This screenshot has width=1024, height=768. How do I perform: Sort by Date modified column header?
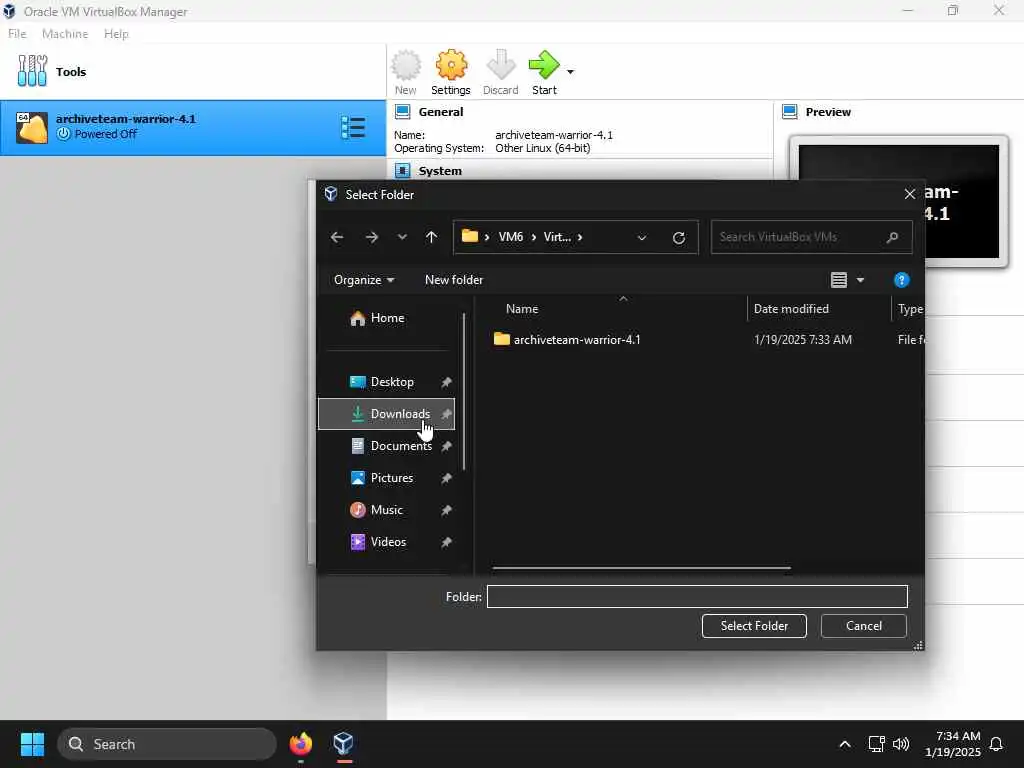point(791,309)
